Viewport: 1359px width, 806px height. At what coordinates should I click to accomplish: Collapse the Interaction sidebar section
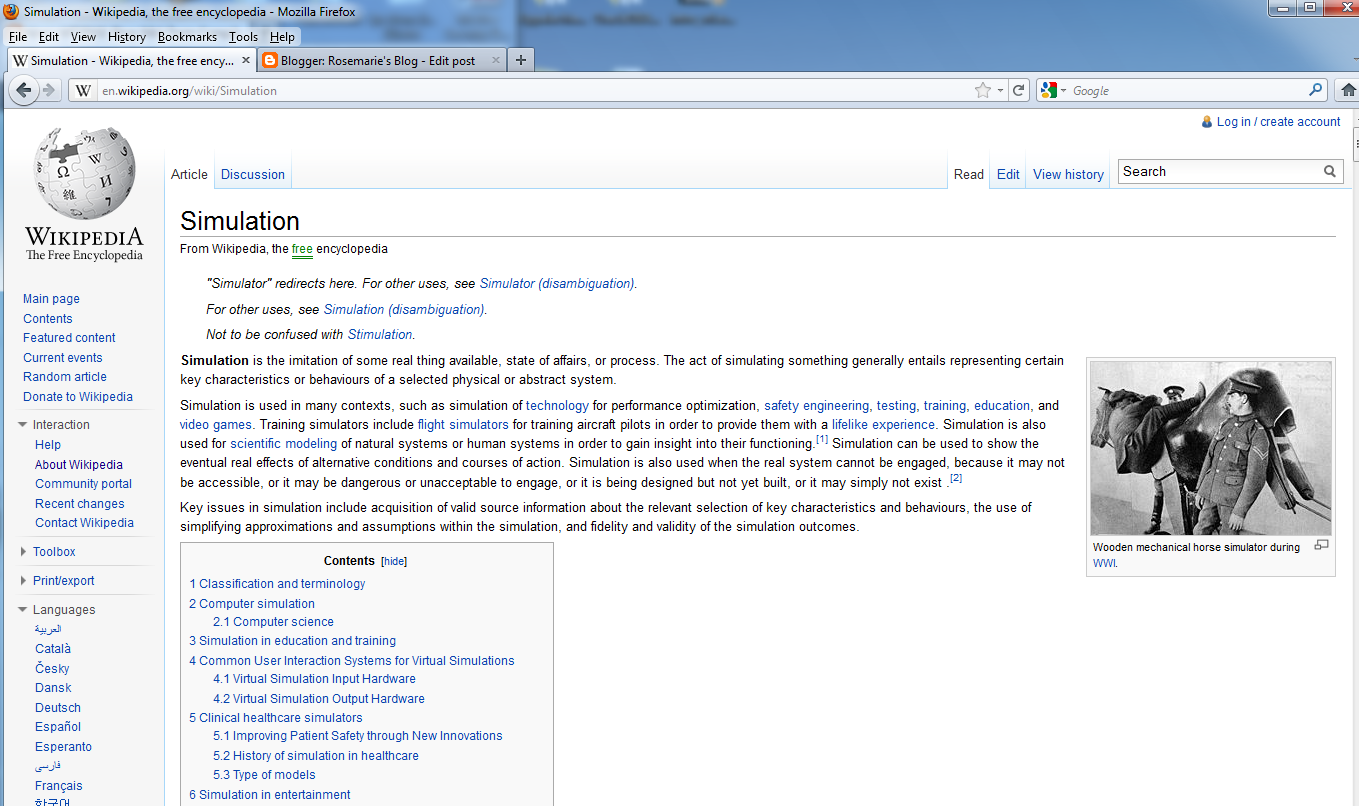click(24, 425)
